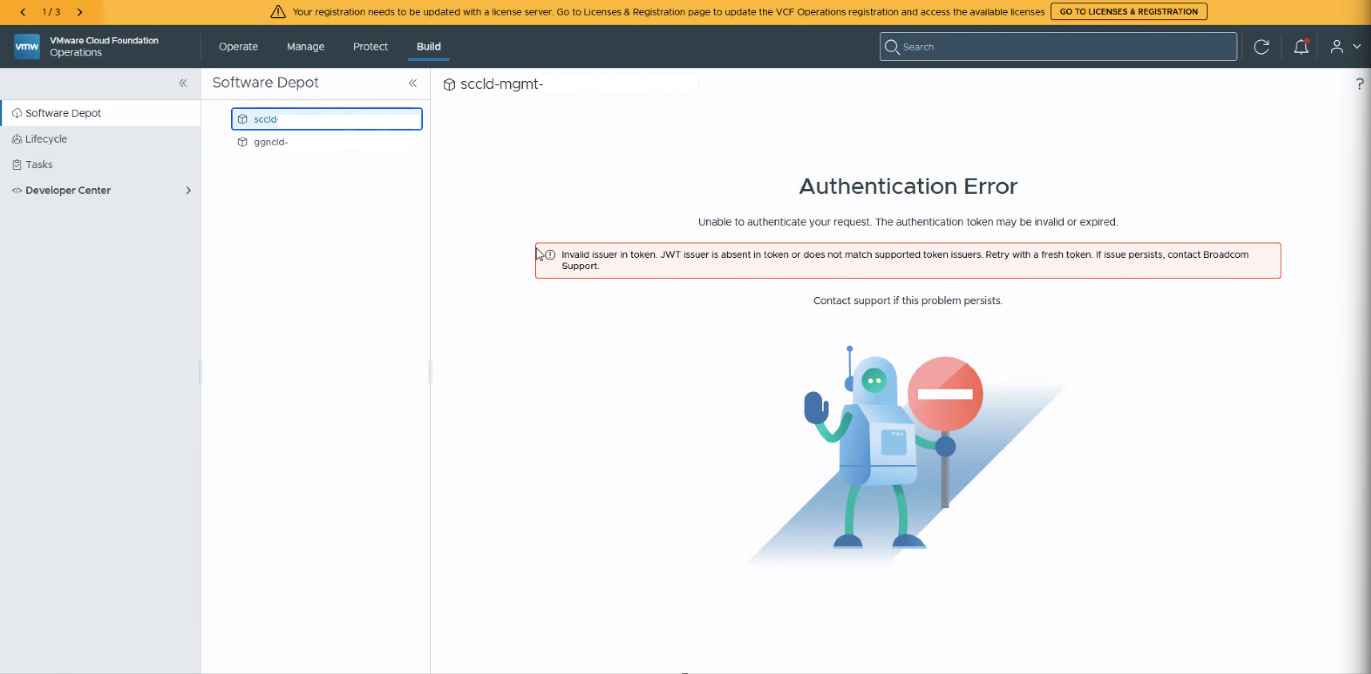Open the notifications bell icon
The width and height of the screenshot is (1371, 674).
tap(1301, 46)
